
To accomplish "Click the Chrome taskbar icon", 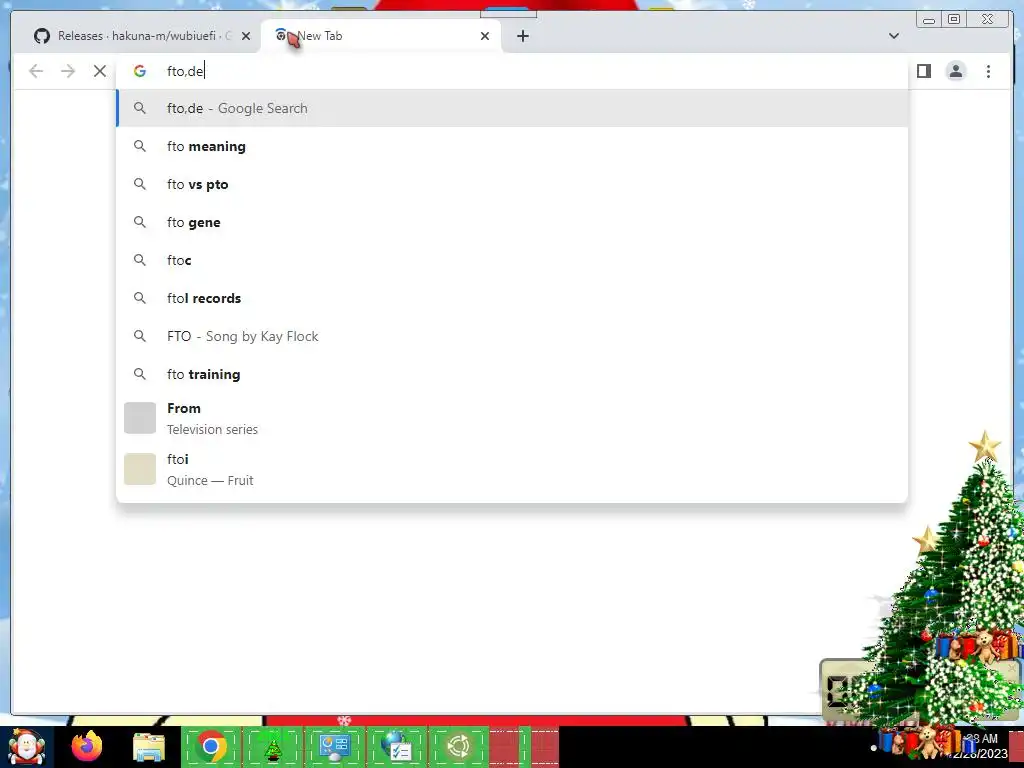I will tap(211, 747).
